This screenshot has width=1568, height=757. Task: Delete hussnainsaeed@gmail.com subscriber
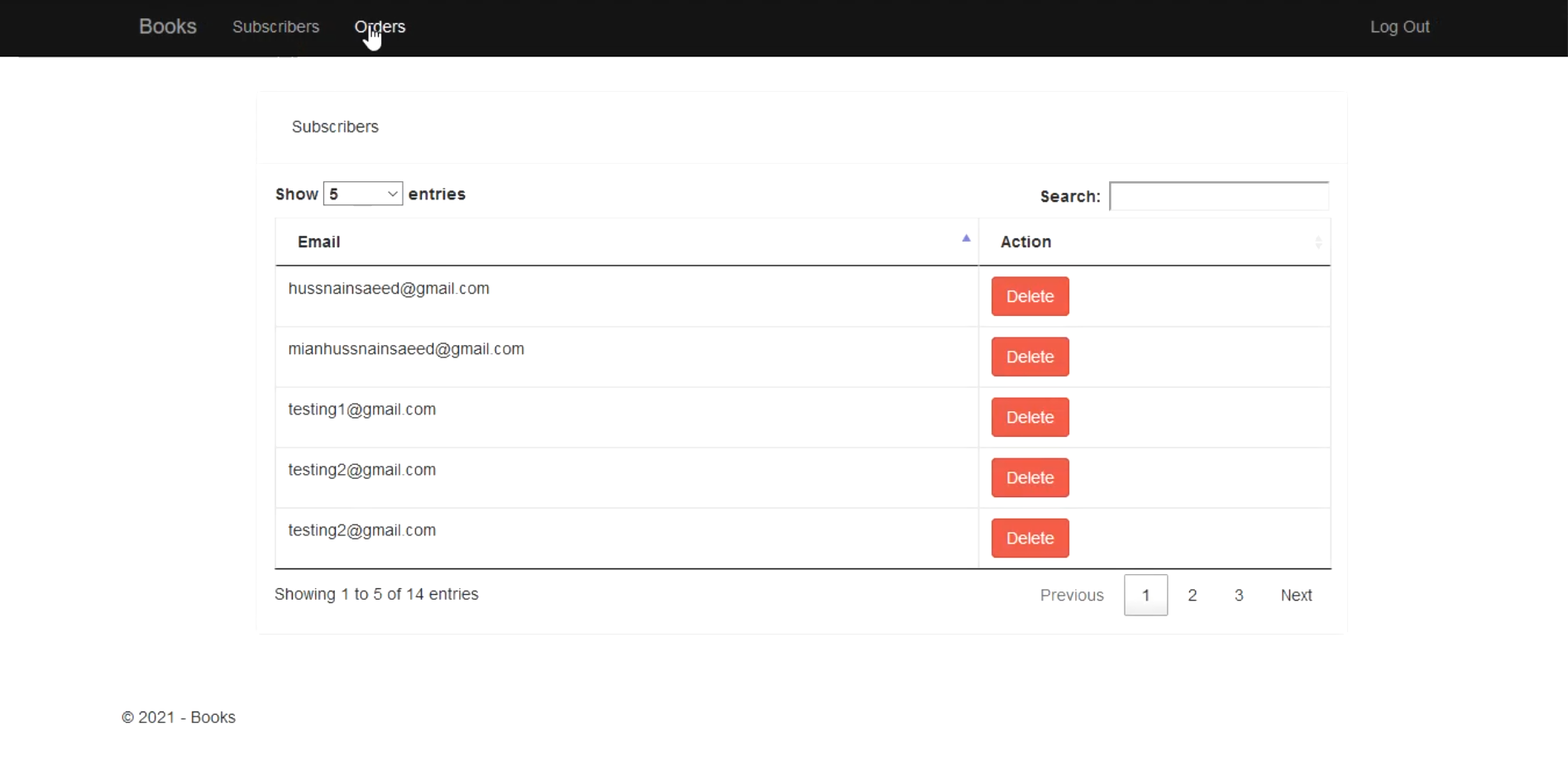(1030, 296)
